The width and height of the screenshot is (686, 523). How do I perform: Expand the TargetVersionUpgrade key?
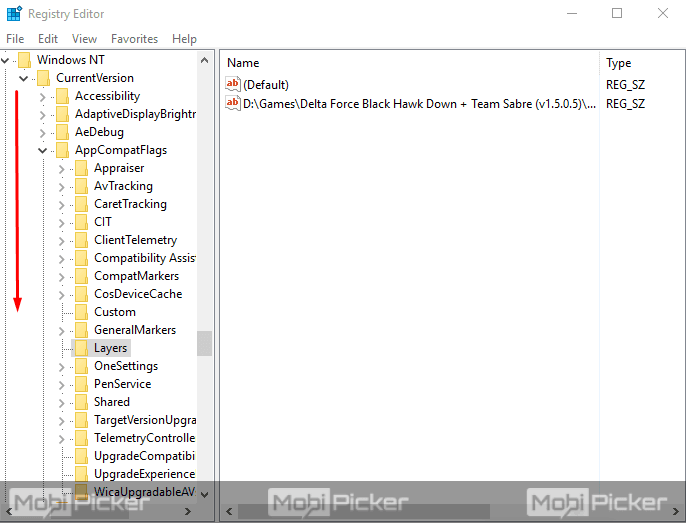tap(62, 421)
